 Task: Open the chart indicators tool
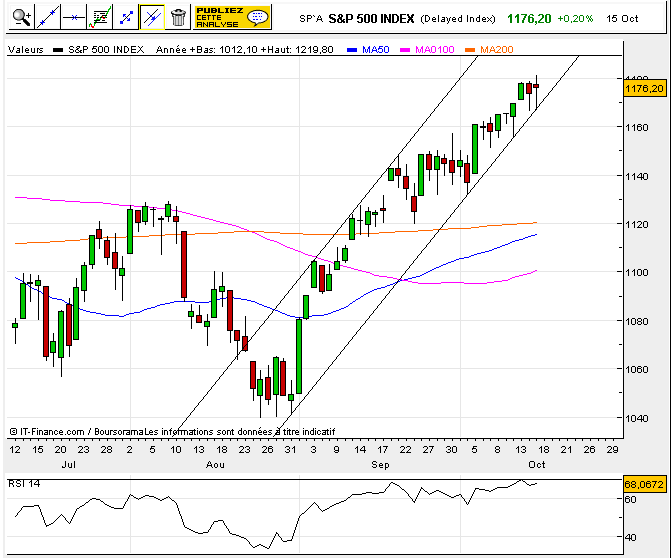(99, 17)
